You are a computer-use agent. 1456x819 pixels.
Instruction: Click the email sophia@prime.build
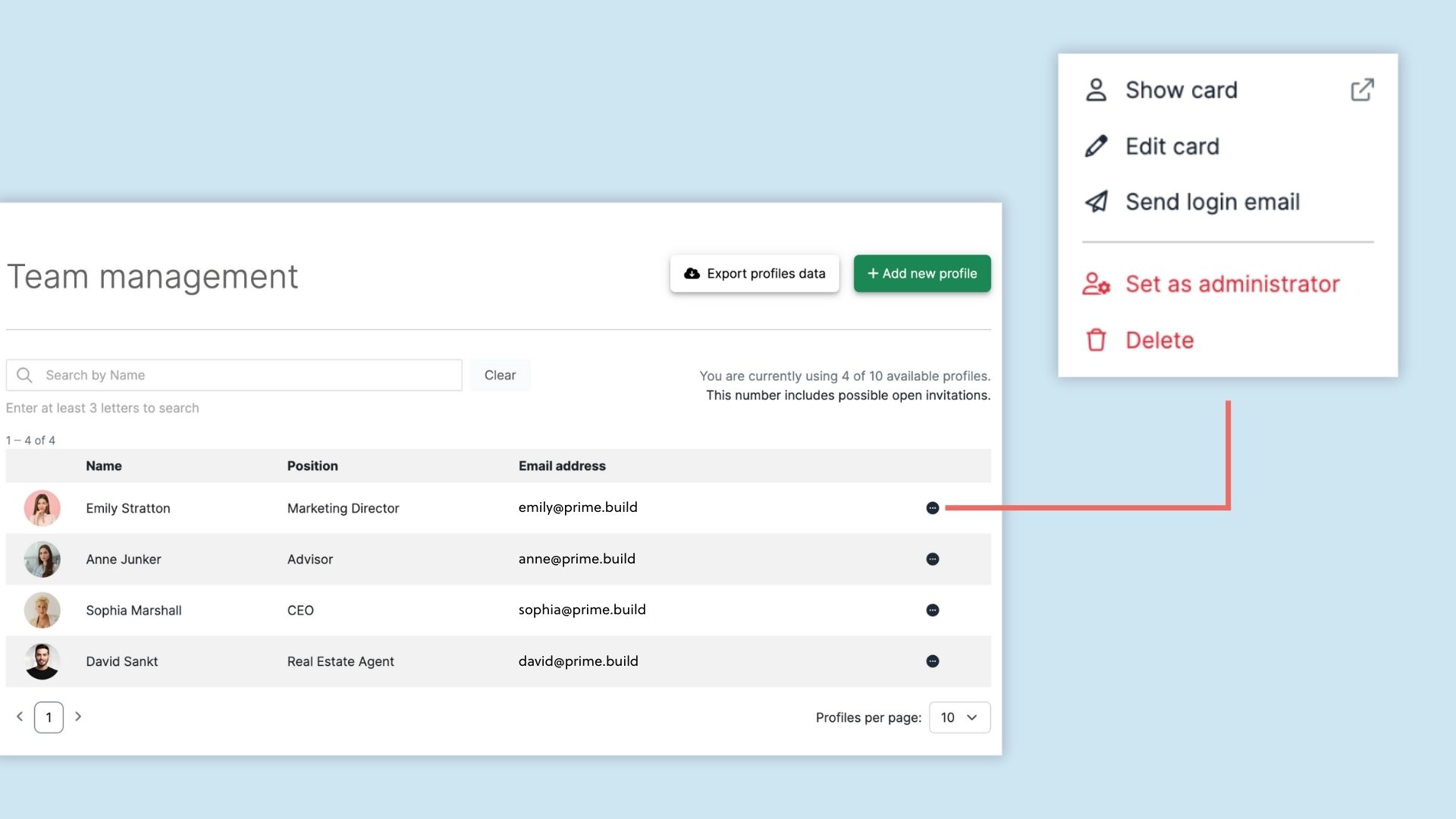pos(582,610)
